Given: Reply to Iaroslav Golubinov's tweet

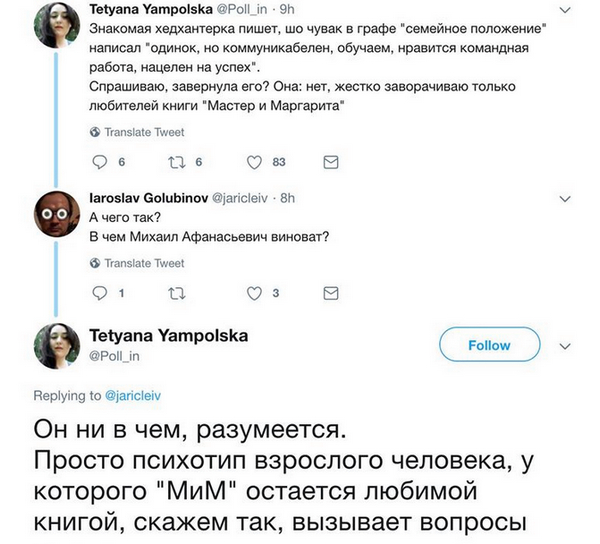Looking at the screenshot, I should point(98,293).
